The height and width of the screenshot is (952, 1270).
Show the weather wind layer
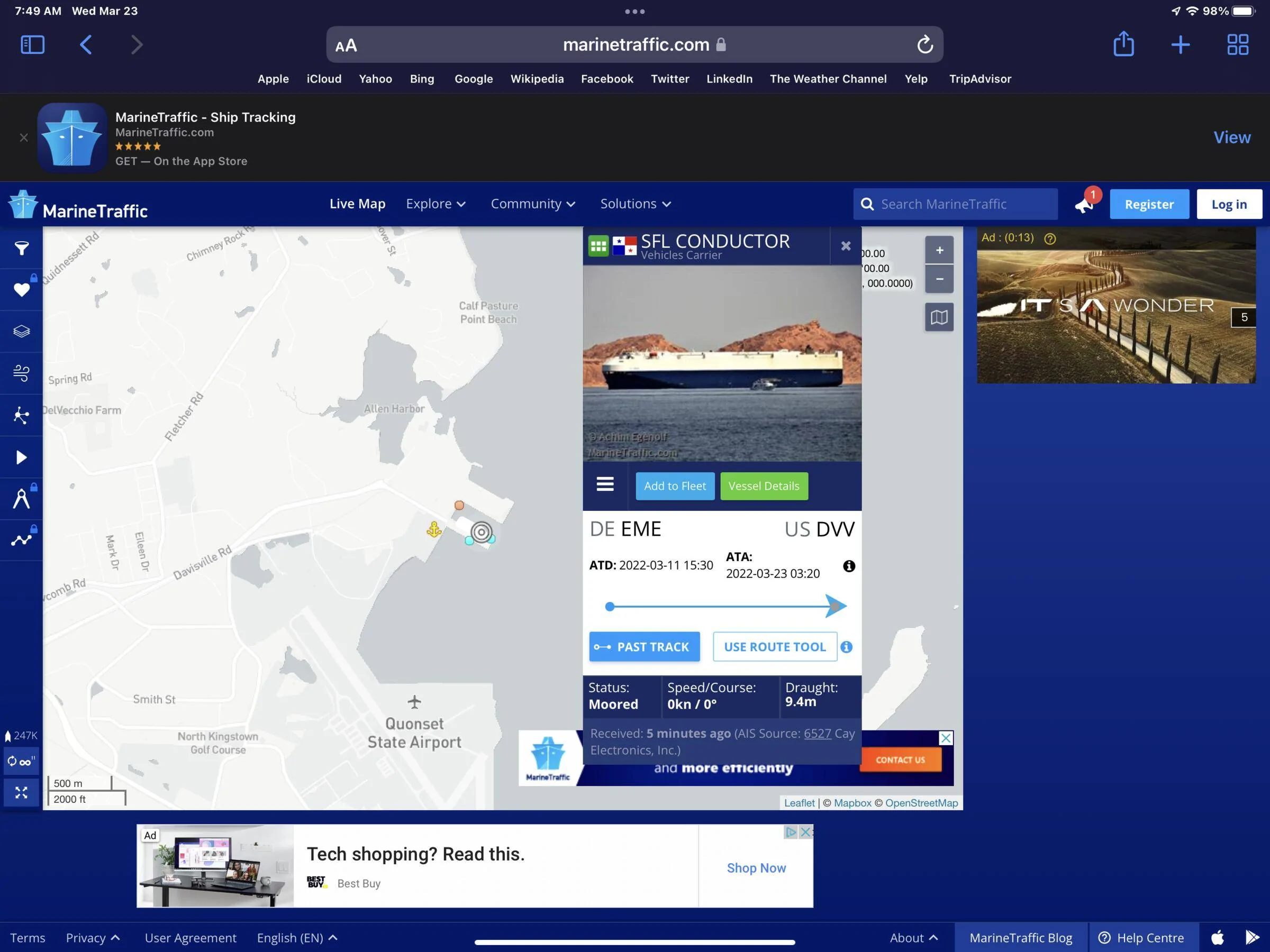point(21,373)
